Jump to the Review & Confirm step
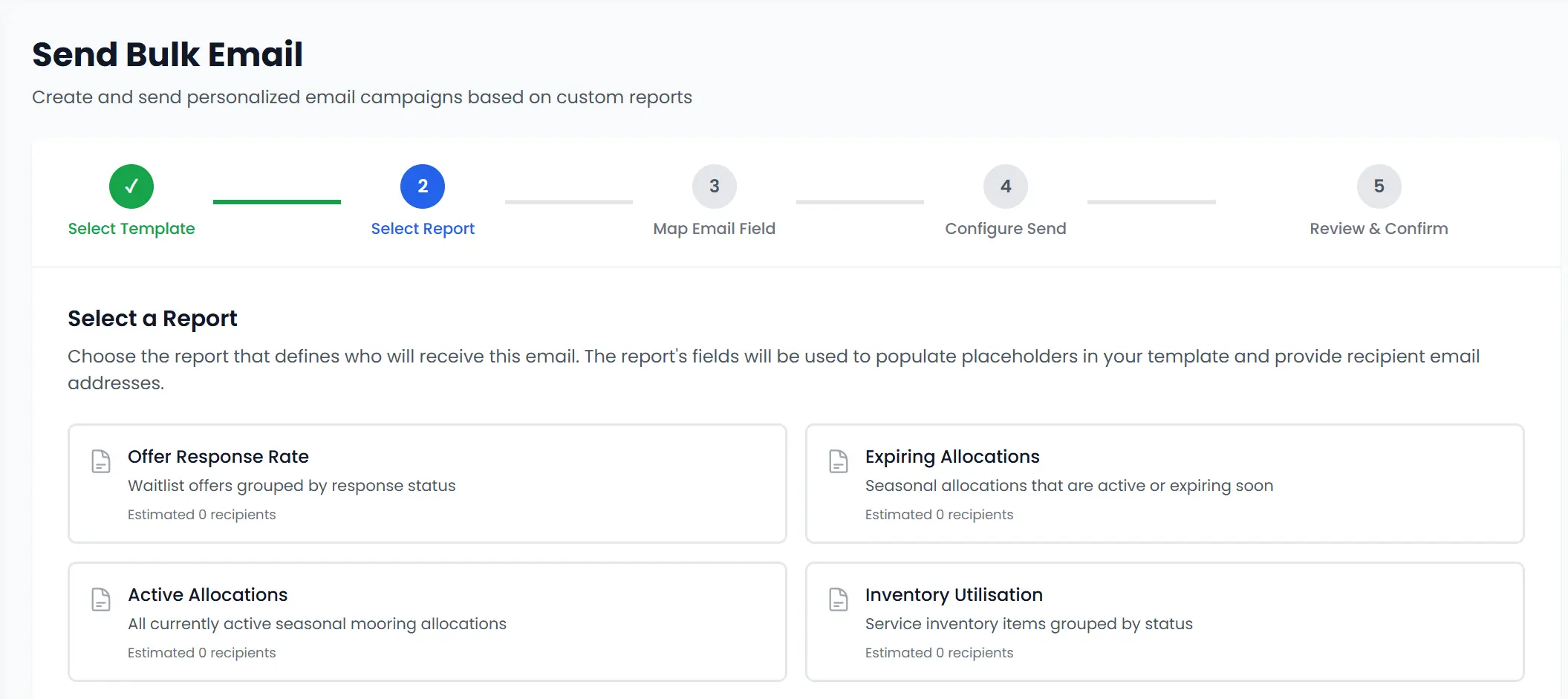Viewport: 1568px width, 699px height. point(1379,228)
